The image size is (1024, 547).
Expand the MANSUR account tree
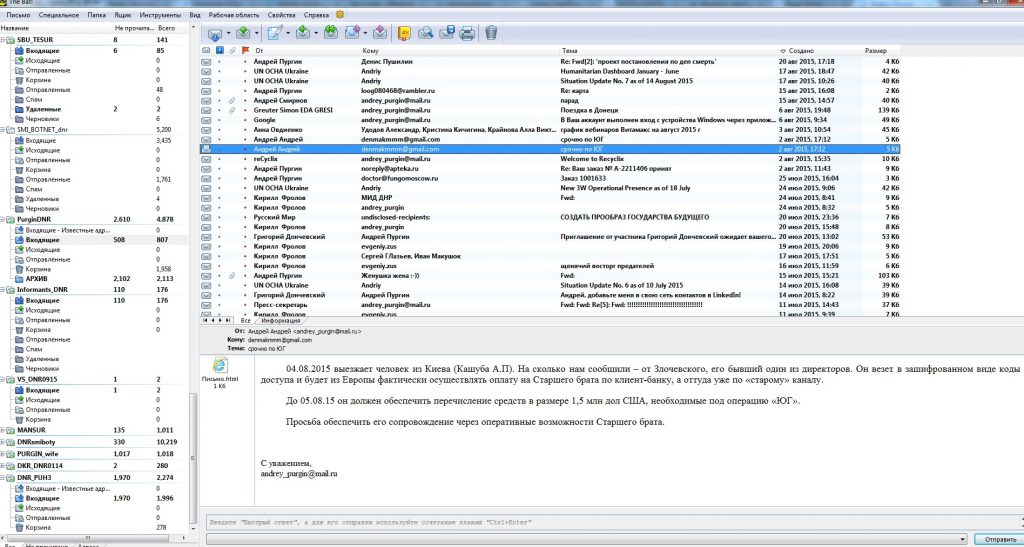pyautogui.click(x=4, y=430)
